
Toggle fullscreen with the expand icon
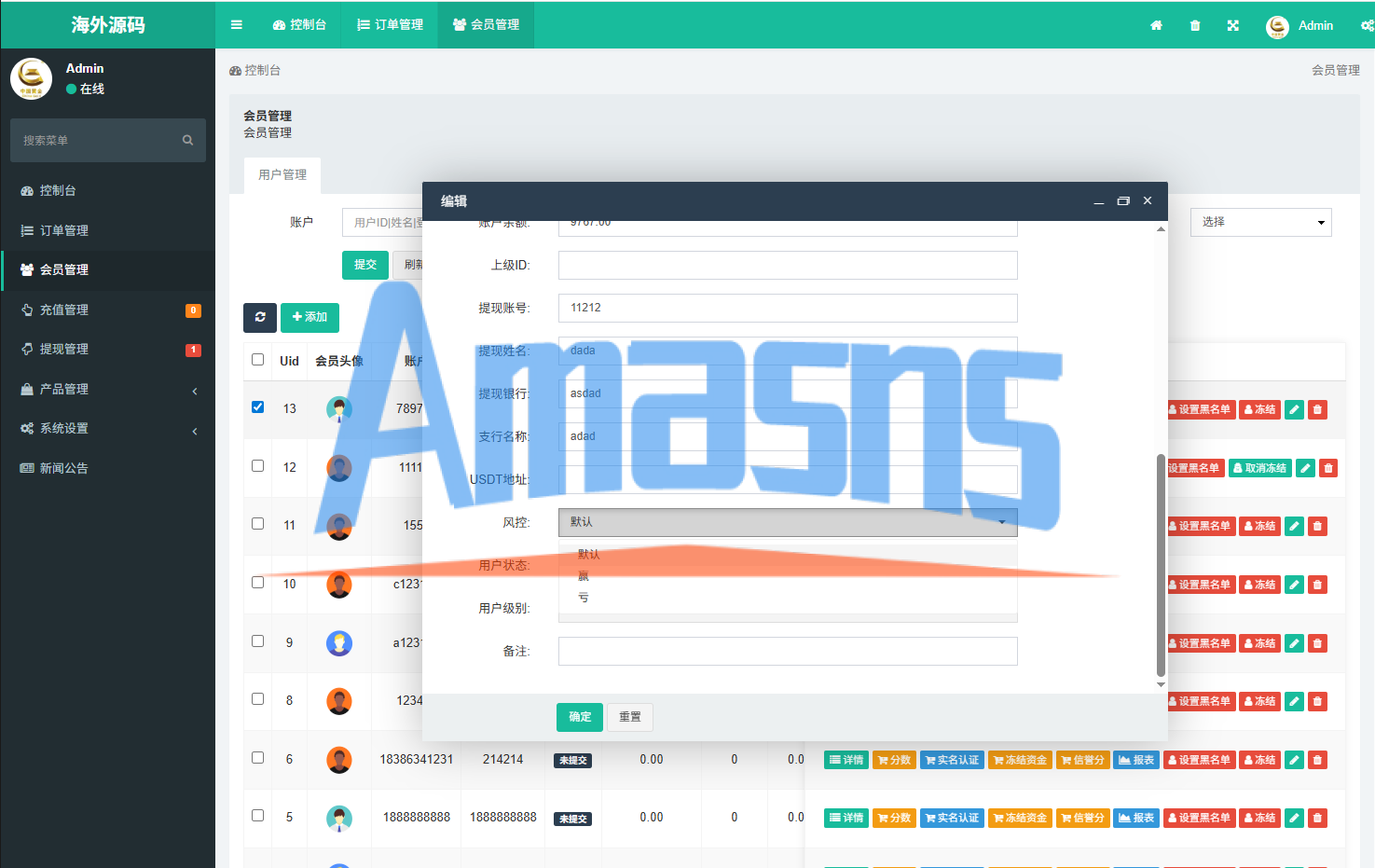1233,26
